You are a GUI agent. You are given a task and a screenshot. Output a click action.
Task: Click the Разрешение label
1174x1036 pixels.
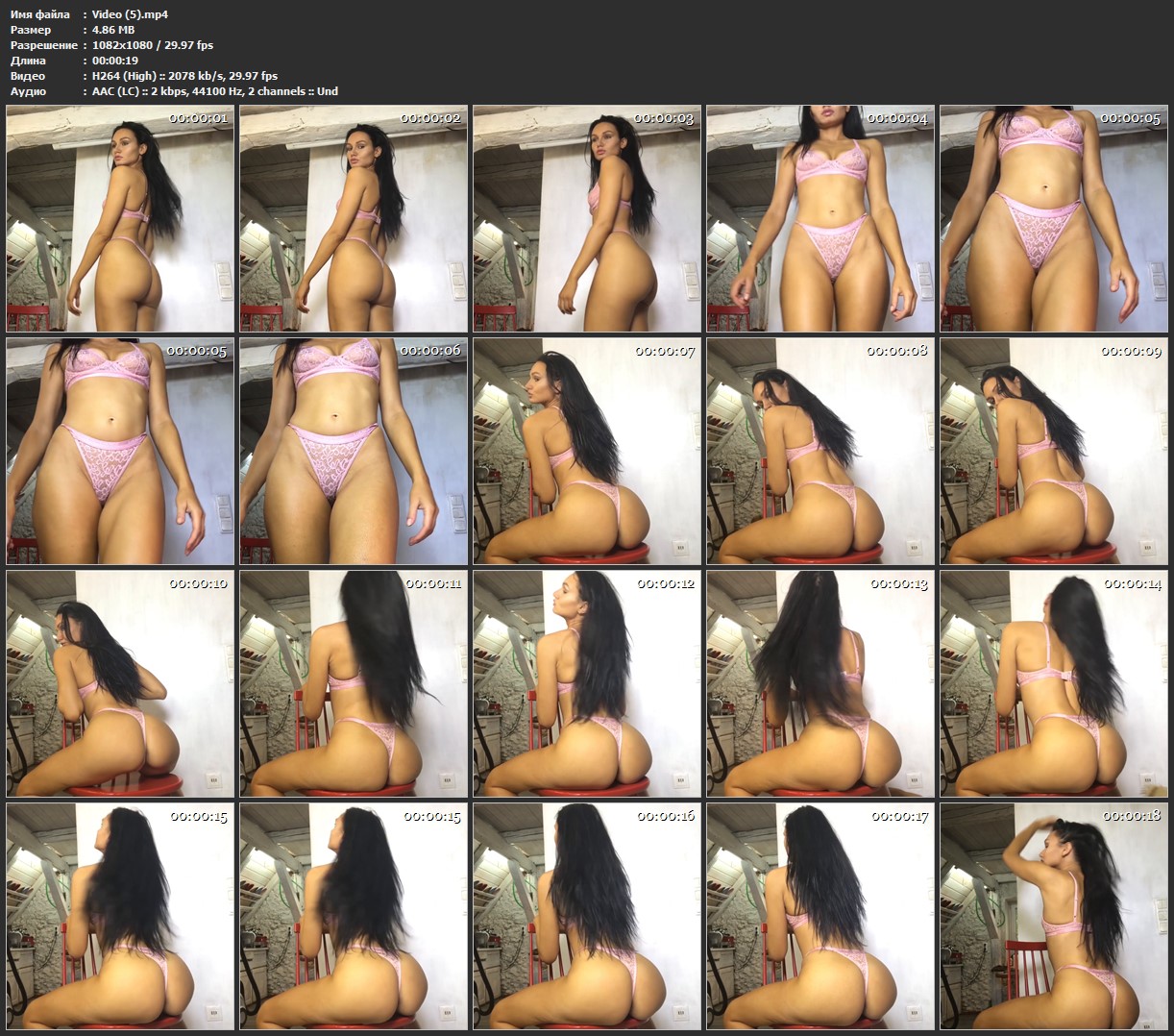(x=44, y=45)
